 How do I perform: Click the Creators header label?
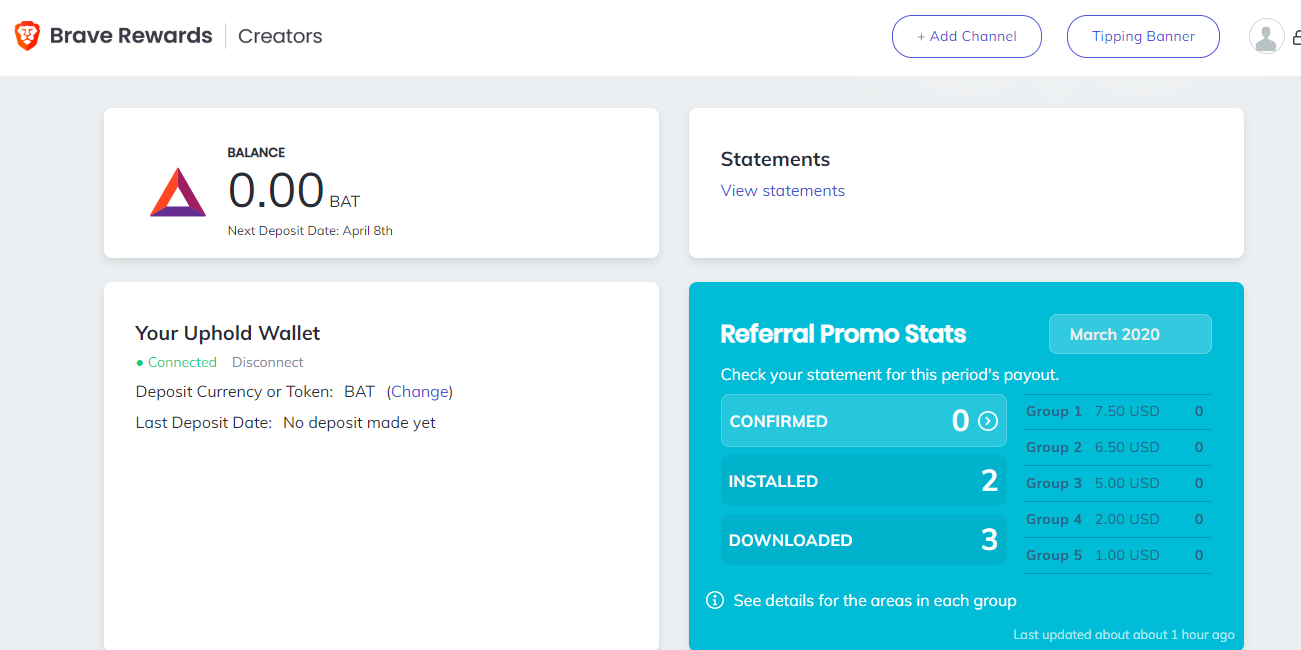[280, 37]
